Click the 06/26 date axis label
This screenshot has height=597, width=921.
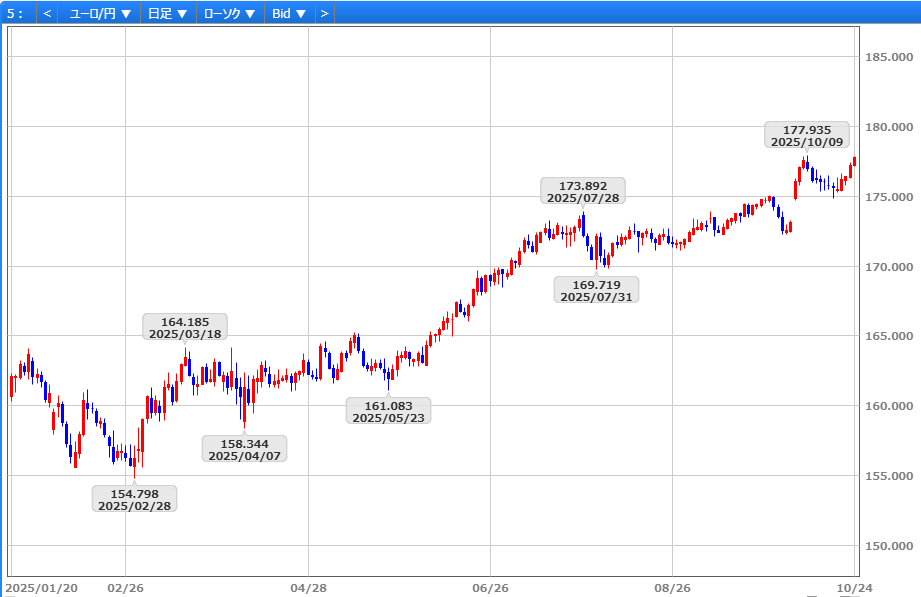pyautogui.click(x=490, y=587)
